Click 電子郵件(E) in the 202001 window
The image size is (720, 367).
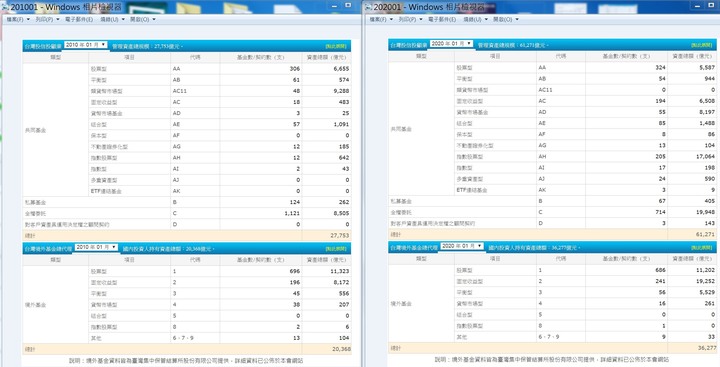click(442, 19)
